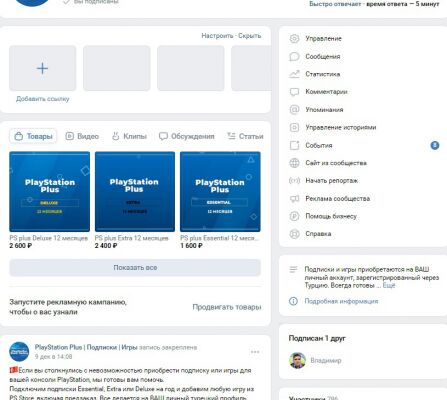447x400 pixels.
Task: Switch to the Клипы tab
Action: coord(129,136)
